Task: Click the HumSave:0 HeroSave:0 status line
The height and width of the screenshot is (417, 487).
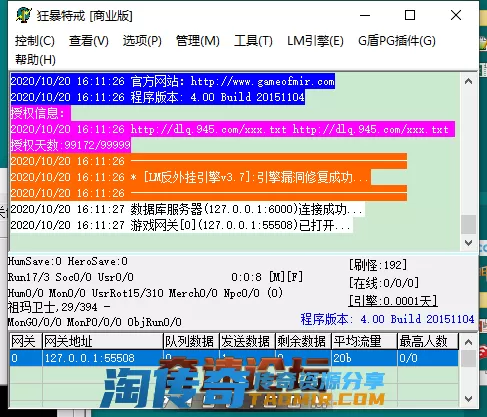Action: coord(68,261)
